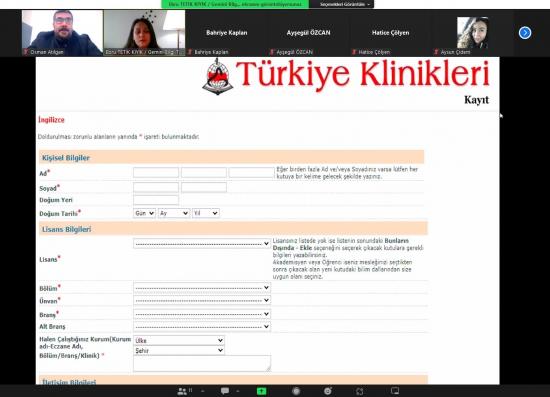This screenshot has width=550, height=397.
Task: Expand the Ünvan dropdown
Action: click(x=202, y=301)
